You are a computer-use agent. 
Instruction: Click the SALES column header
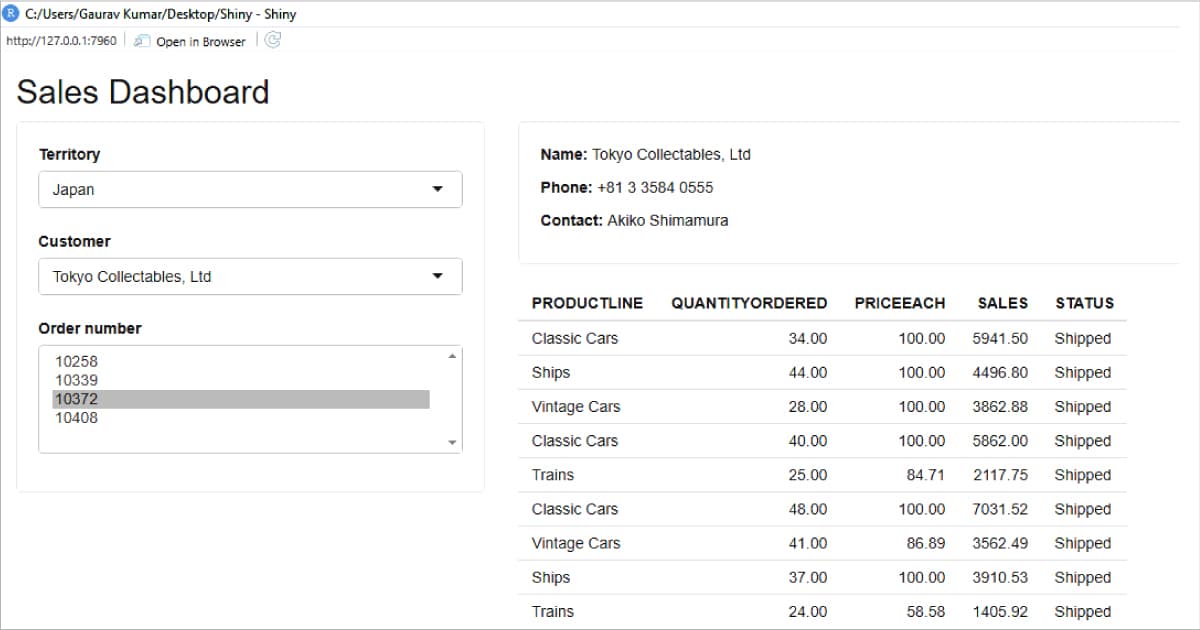click(x=1002, y=303)
